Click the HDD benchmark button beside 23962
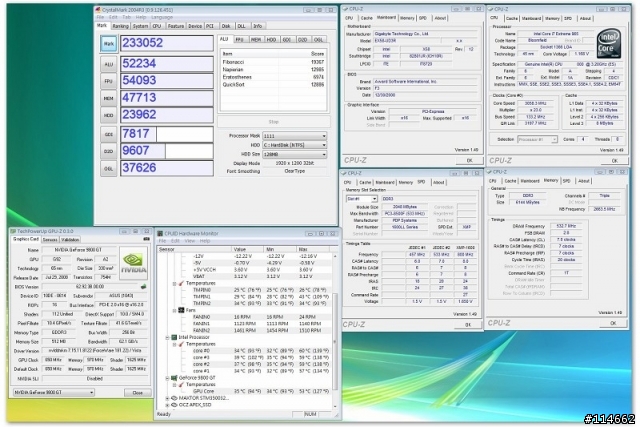Viewport: 640px width, 427px height. 109,116
